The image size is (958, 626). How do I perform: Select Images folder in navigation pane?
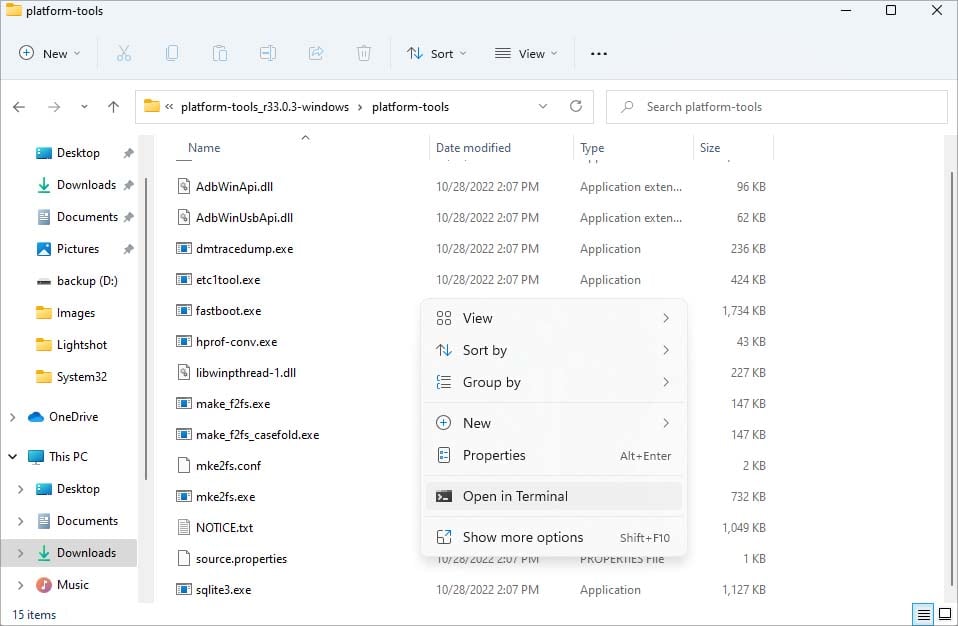coord(65,313)
